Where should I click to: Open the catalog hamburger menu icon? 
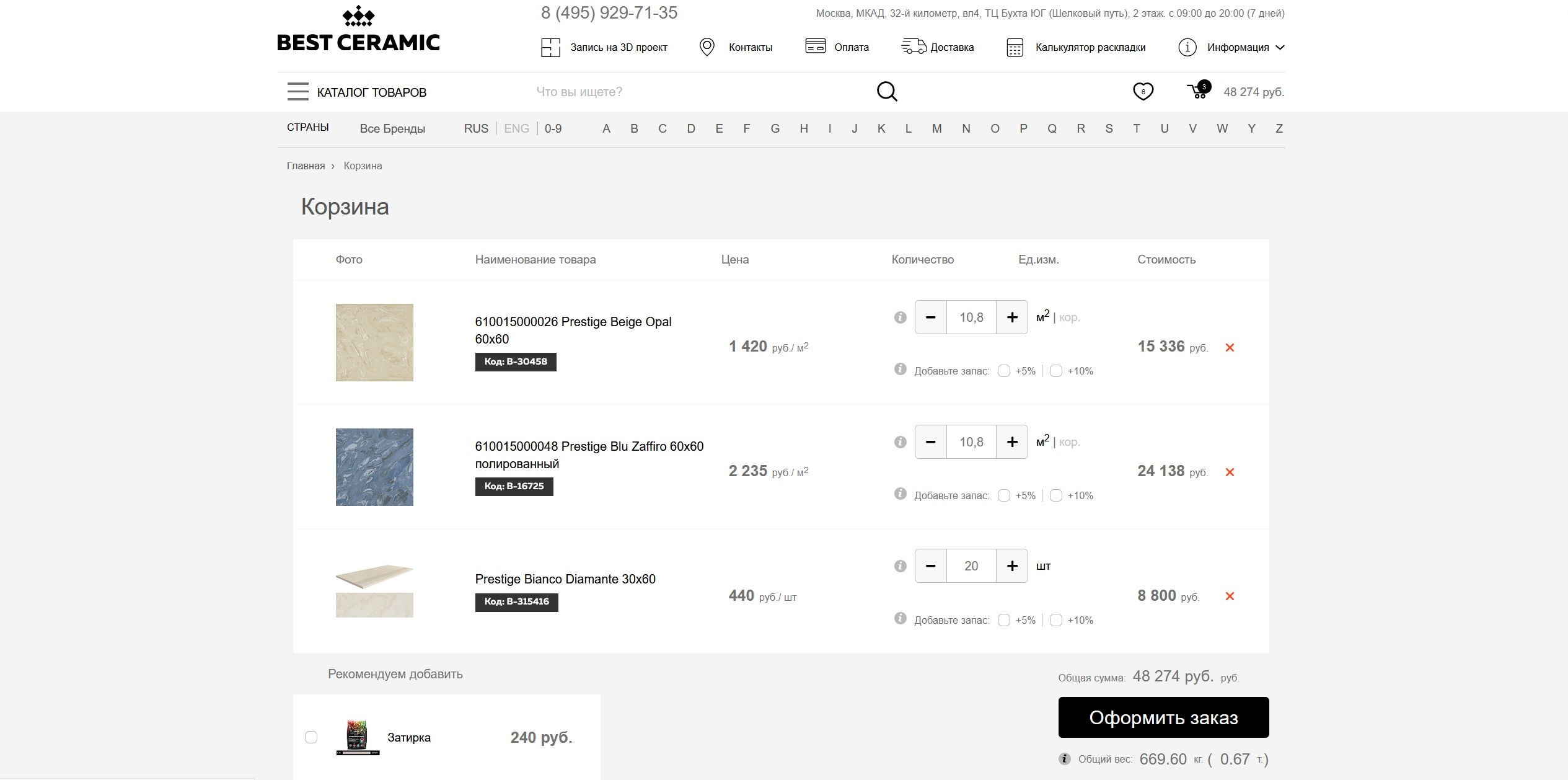297,91
